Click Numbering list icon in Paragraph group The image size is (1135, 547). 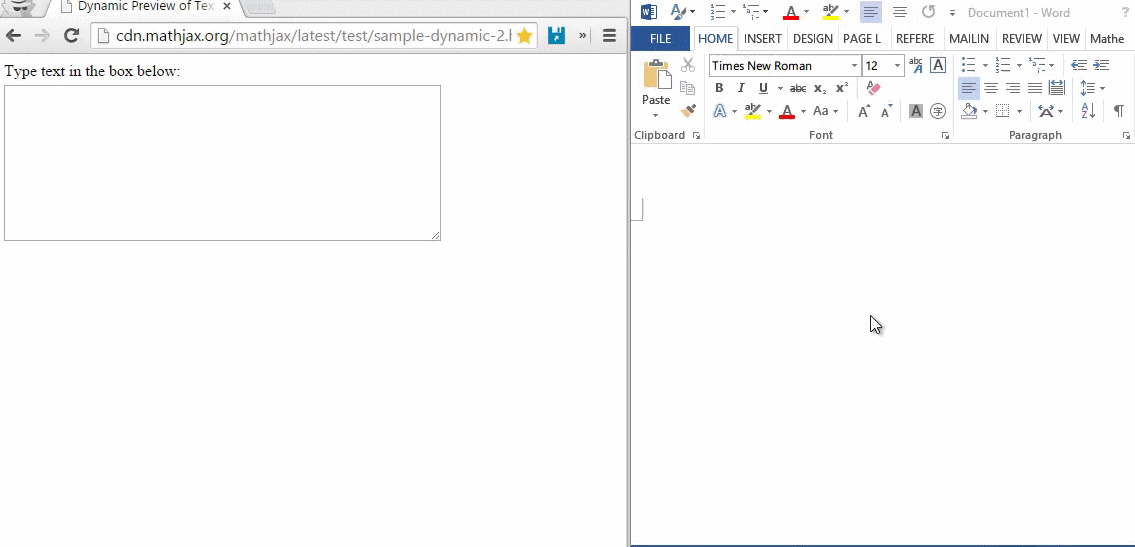click(1003, 65)
